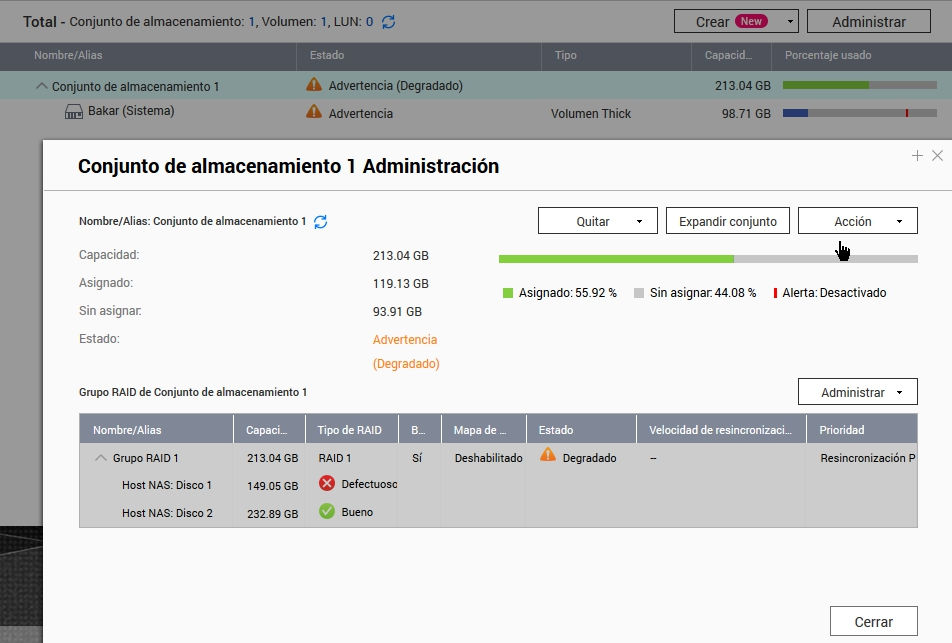Click warning icon in the Bakar volume row
The image size is (952, 643).
314,113
